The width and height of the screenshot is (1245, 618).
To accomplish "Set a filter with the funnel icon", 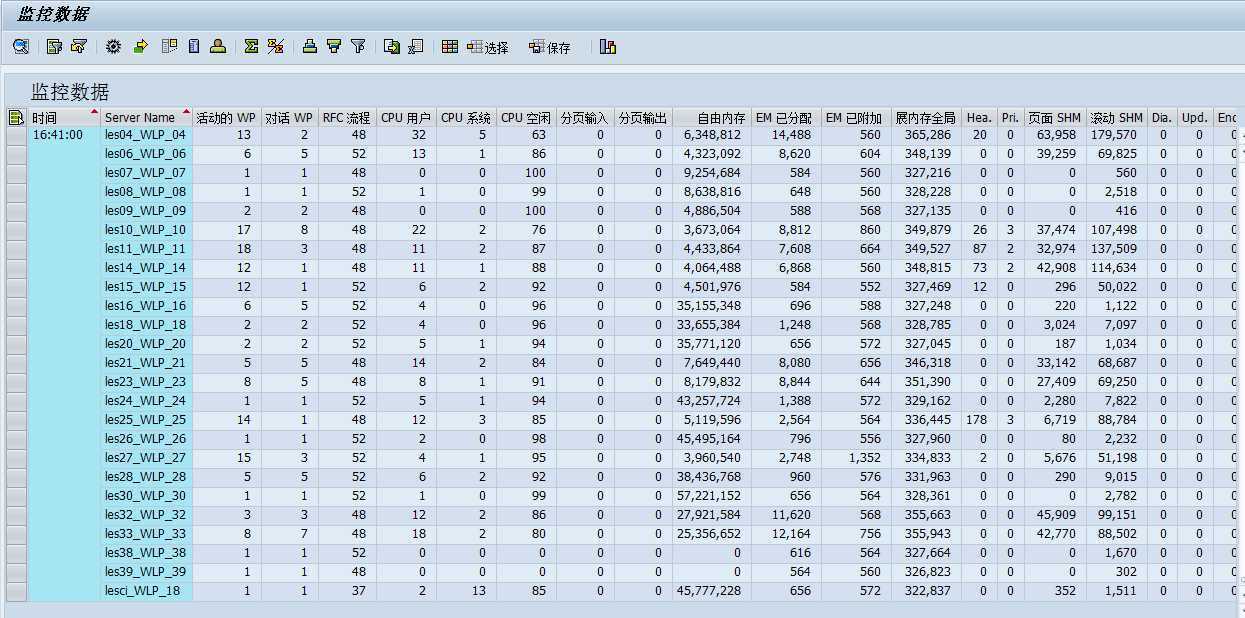I will coord(358,46).
